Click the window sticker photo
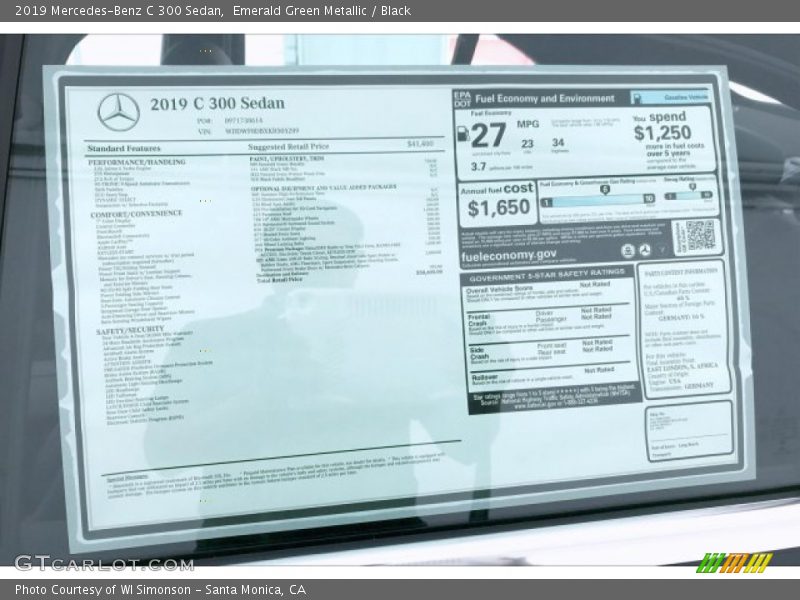The width and height of the screenshot is (800, 600). tap(400, 301)
